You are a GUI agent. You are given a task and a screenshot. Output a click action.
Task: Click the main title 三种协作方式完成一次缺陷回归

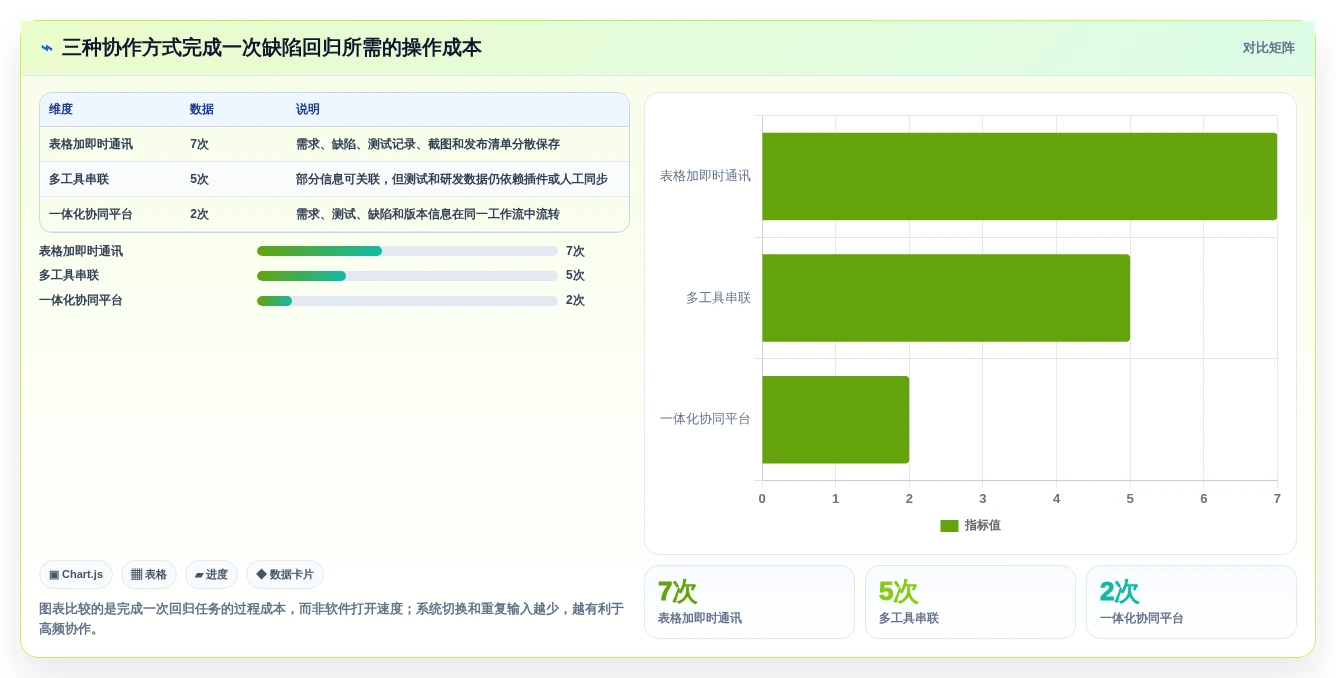point(271,48)
